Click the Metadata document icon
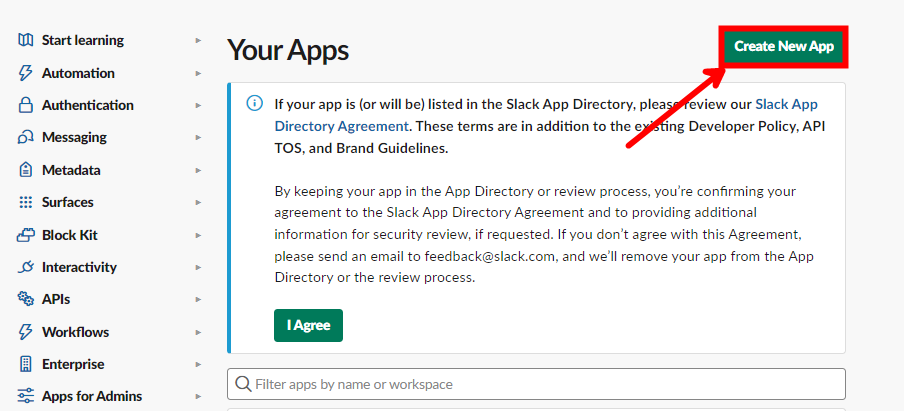 pos(25,170)
